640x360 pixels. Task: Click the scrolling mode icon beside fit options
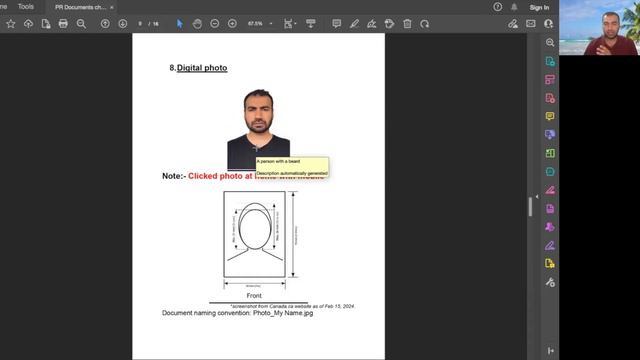pos(311,24)
